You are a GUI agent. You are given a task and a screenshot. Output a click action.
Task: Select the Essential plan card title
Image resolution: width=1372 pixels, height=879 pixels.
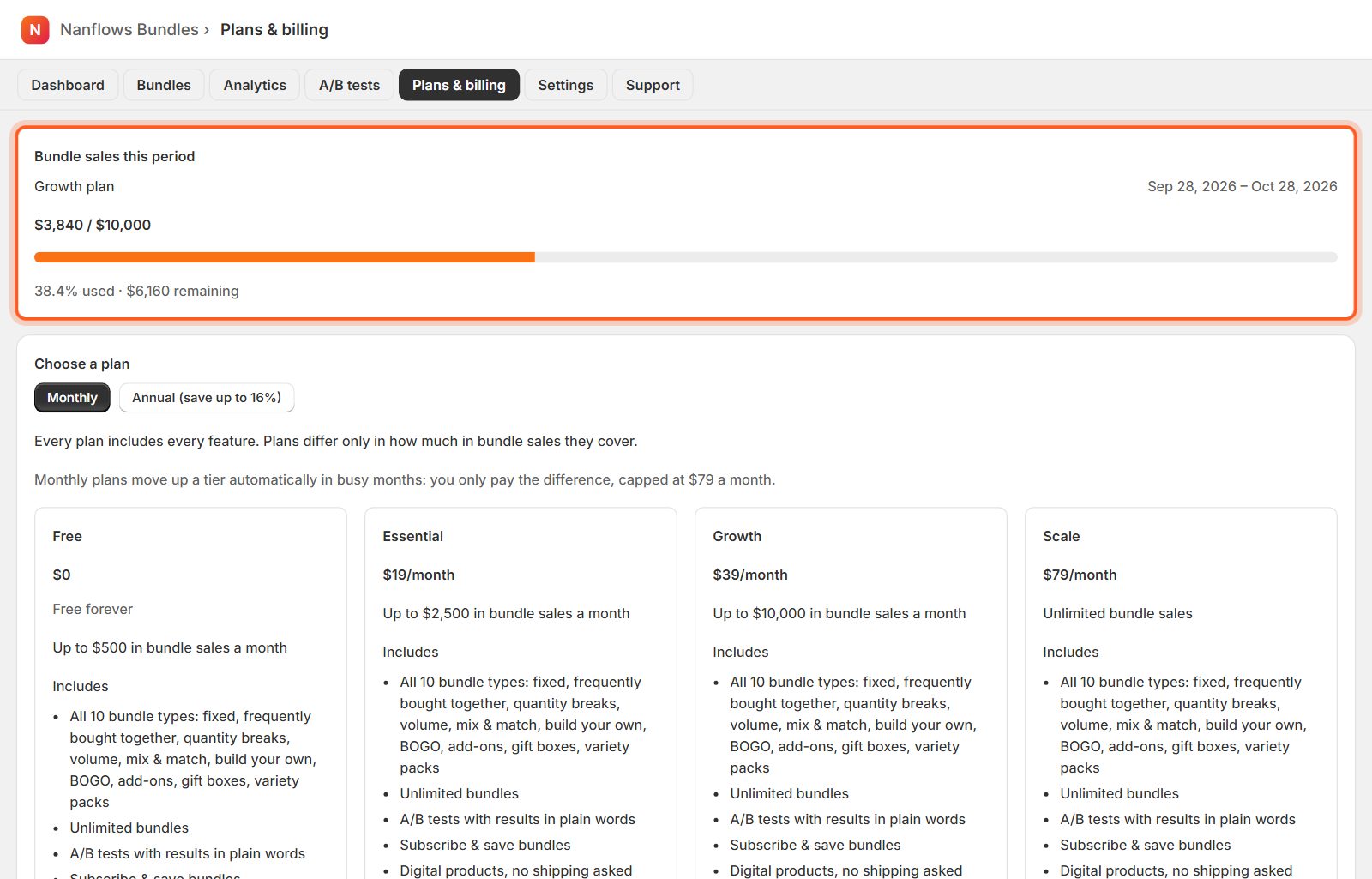[x=412, y=536]
